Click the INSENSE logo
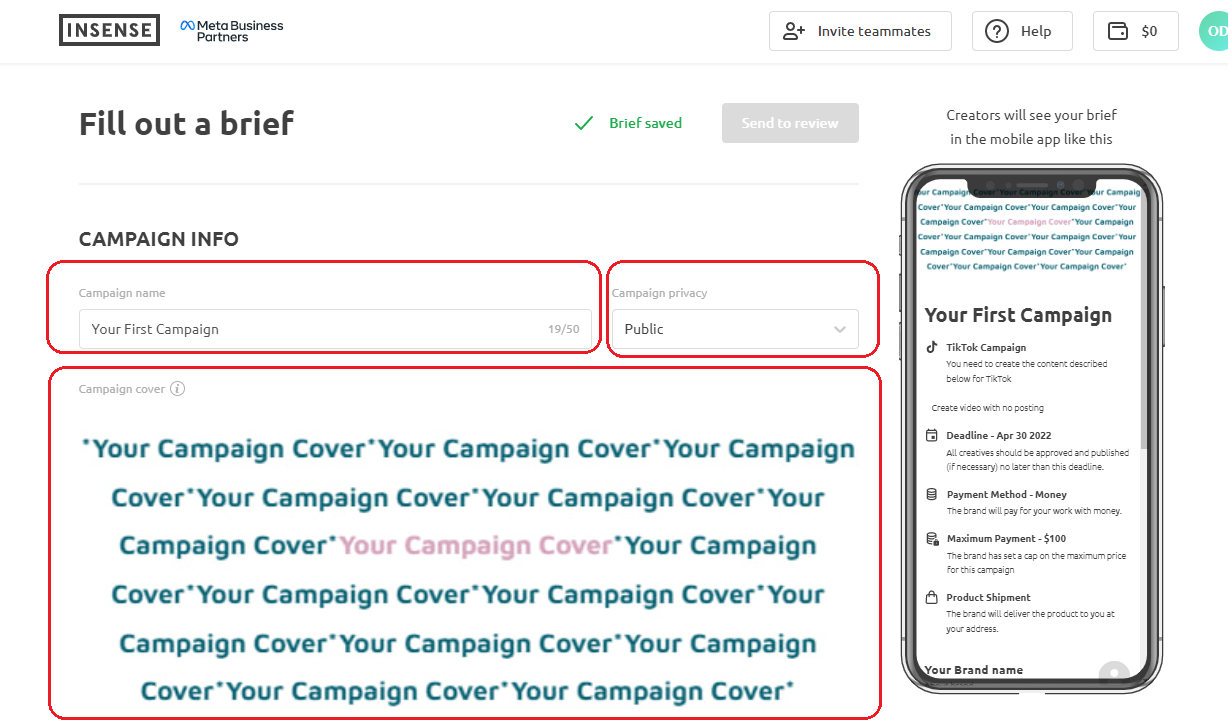 109,30
